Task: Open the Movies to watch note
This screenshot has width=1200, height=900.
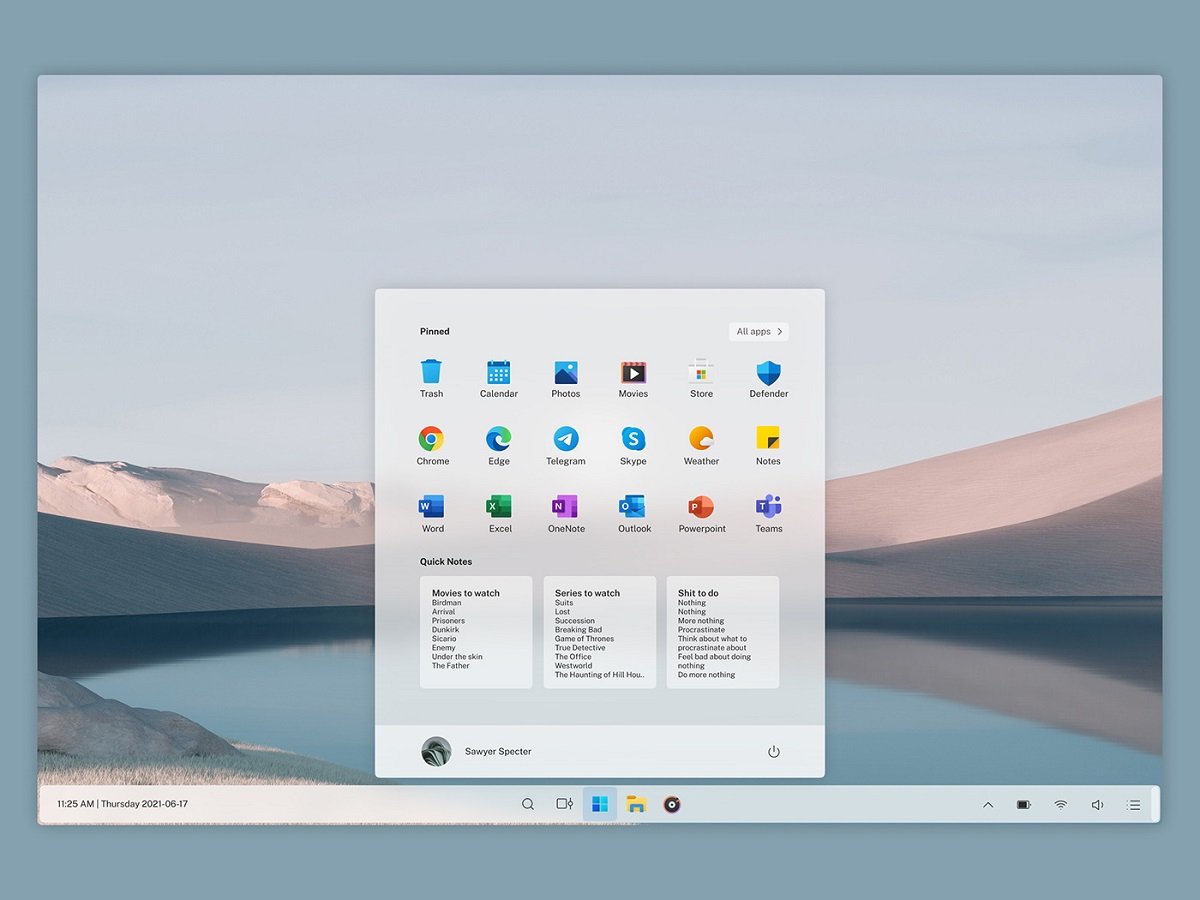Action: point(476,632)
